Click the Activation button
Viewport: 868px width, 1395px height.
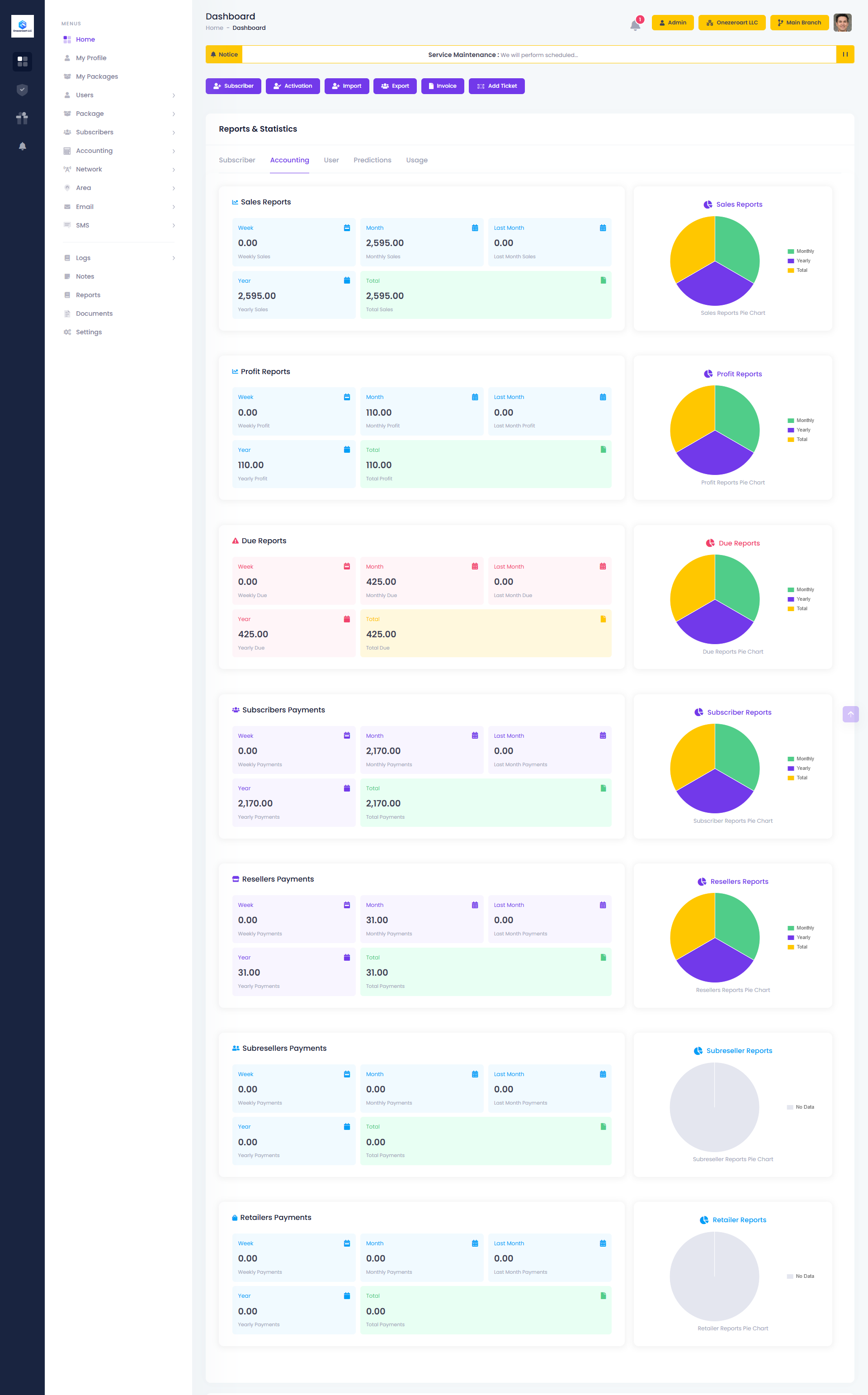coord(292,86)
